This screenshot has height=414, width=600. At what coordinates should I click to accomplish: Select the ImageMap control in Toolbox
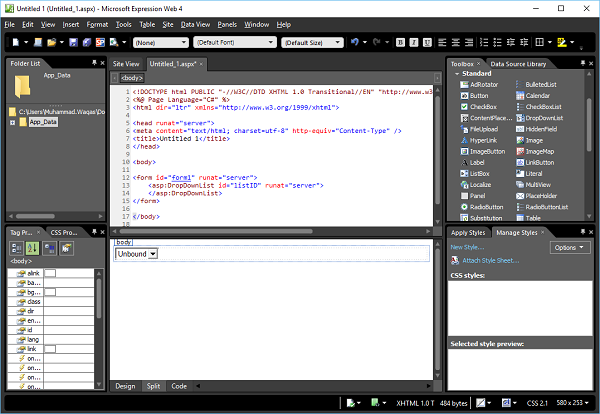(540, 151)
